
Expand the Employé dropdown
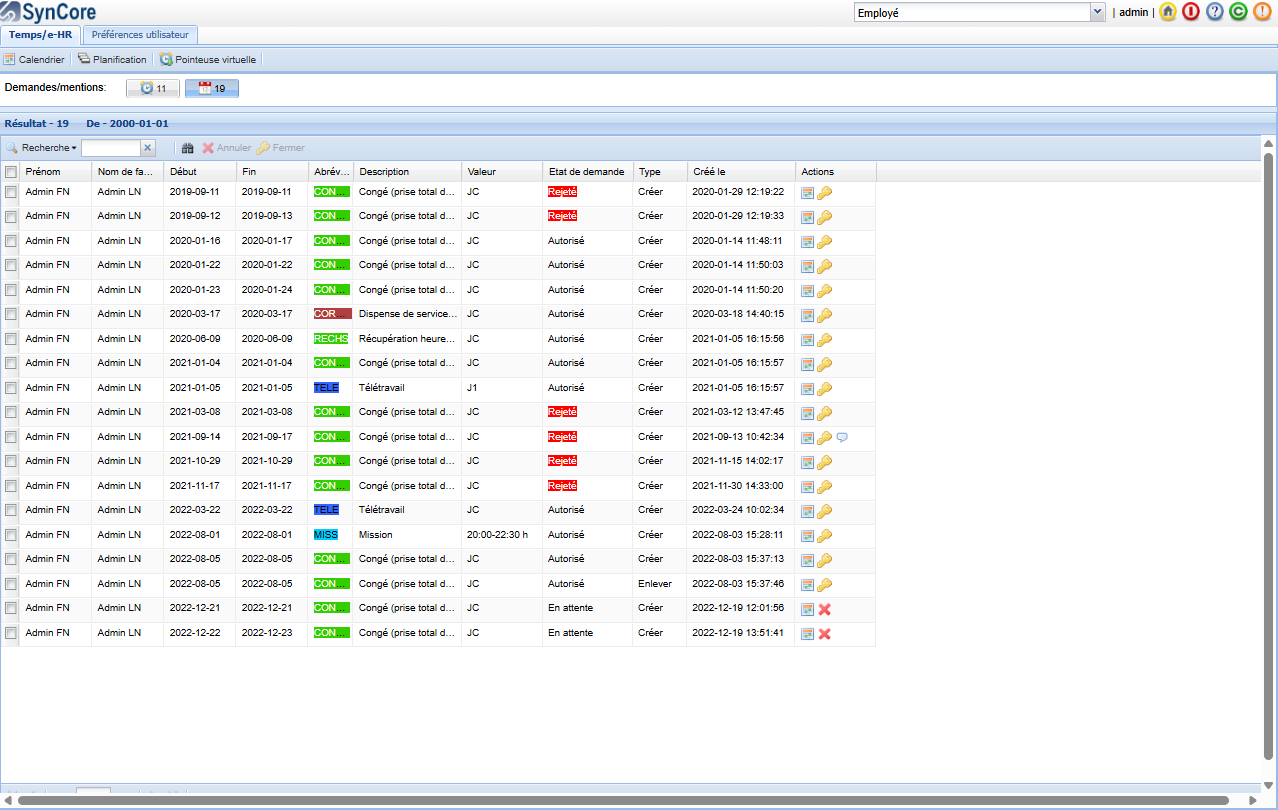click(x=1097, y=12)
